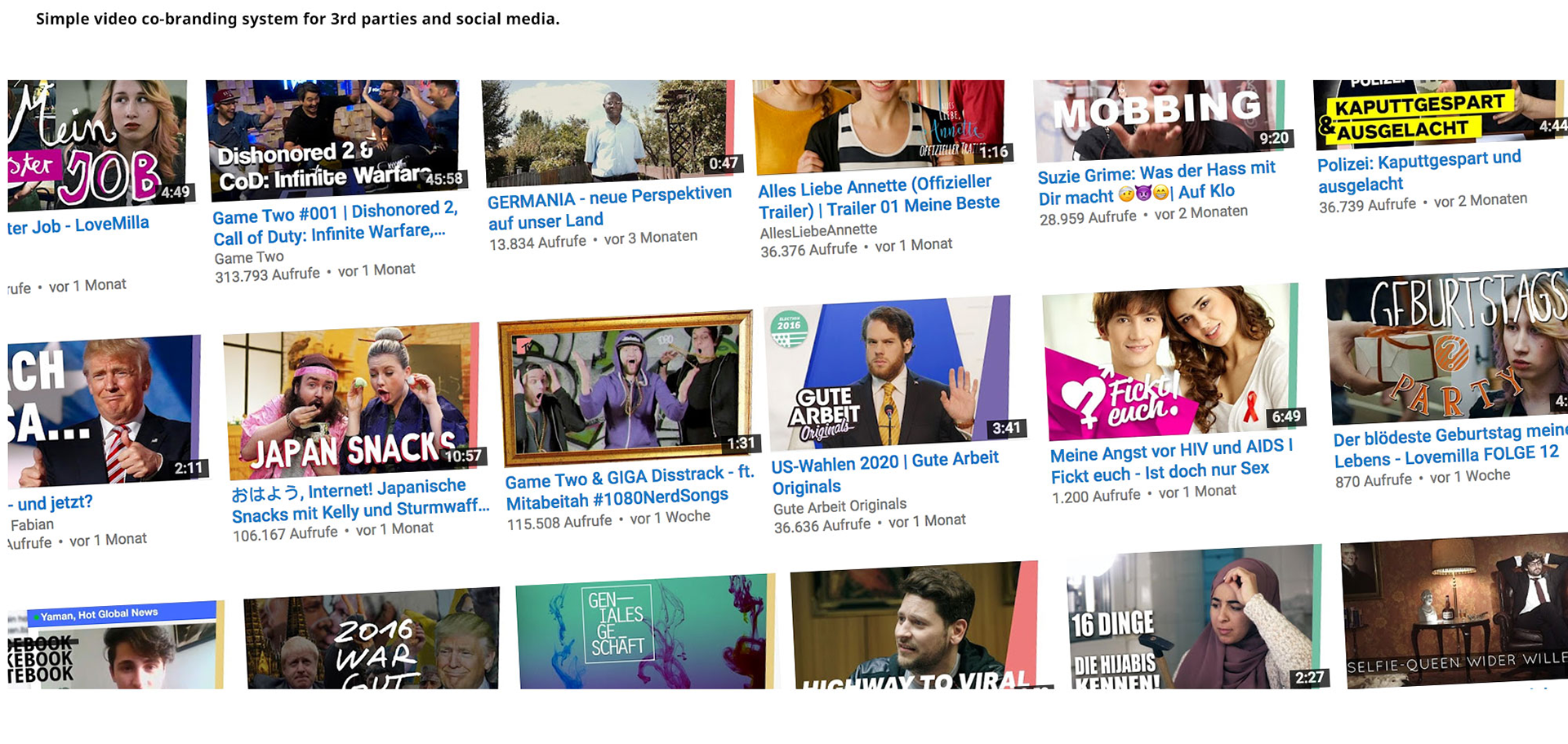Click the 2:27 duration badge on Hijabis thumbnail

coord(1309,677)
